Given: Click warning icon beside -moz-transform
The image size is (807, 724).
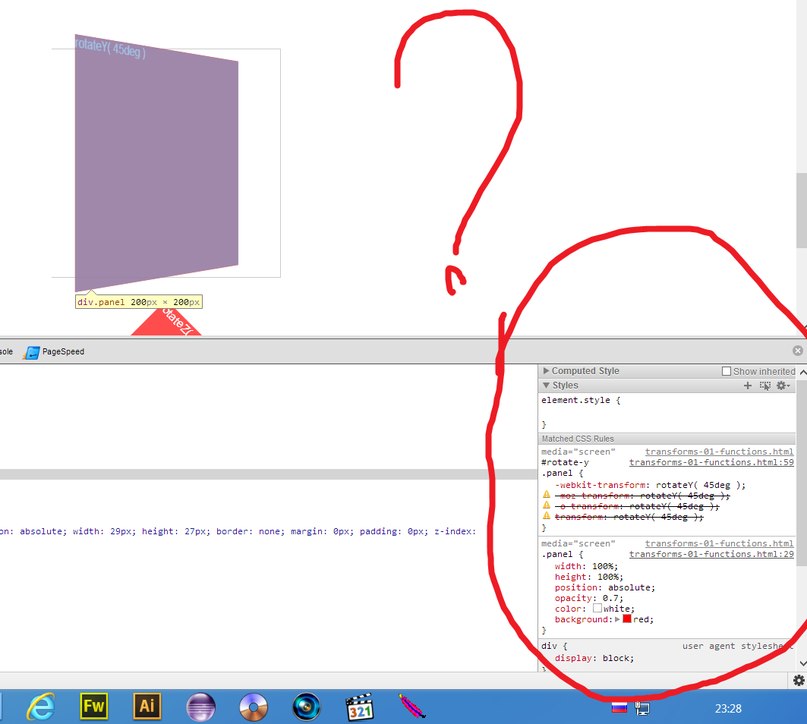Looking at the screenshot, I should coord(546,496).
